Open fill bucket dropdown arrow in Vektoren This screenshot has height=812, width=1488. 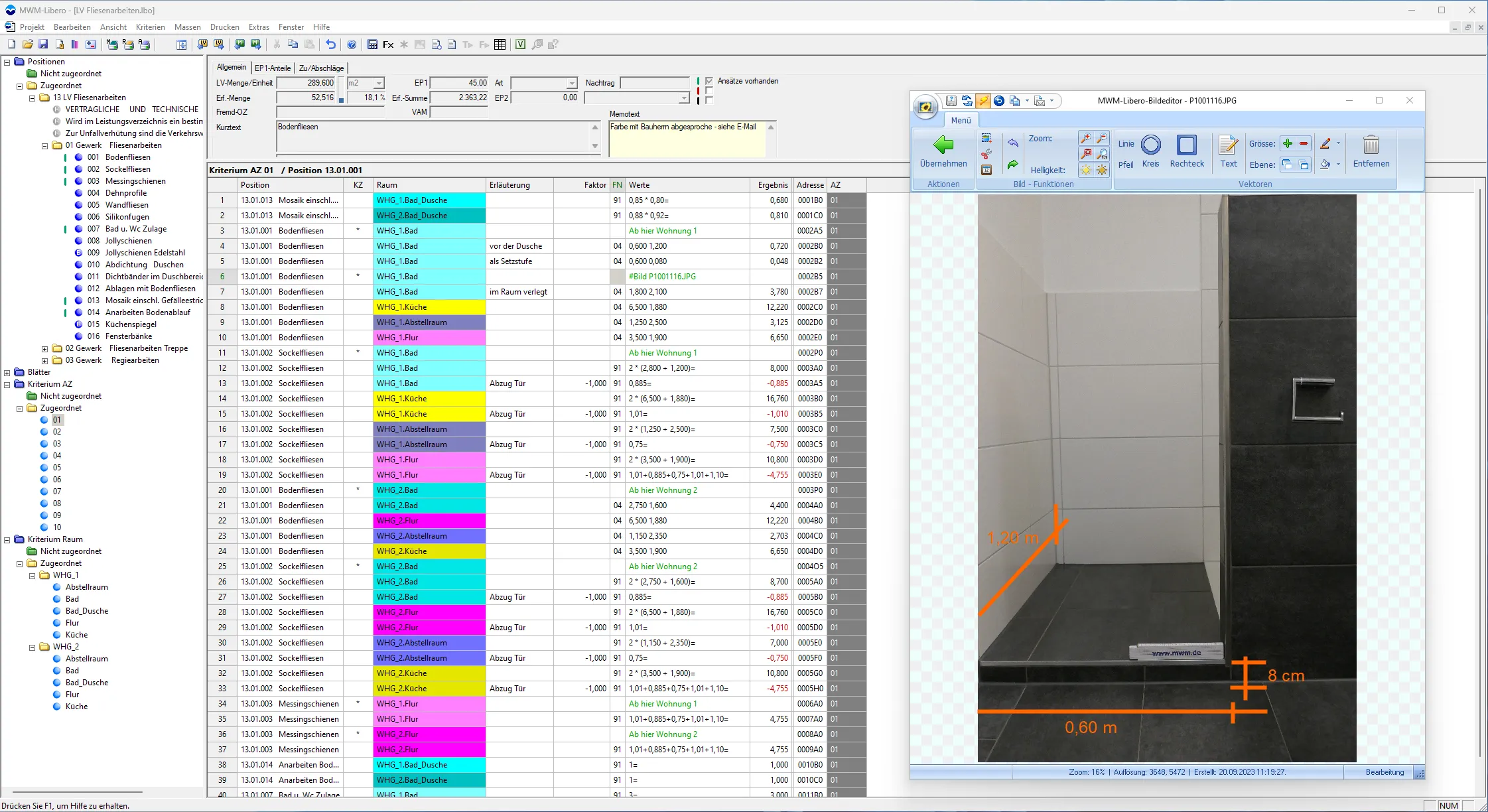(1338, 165)
